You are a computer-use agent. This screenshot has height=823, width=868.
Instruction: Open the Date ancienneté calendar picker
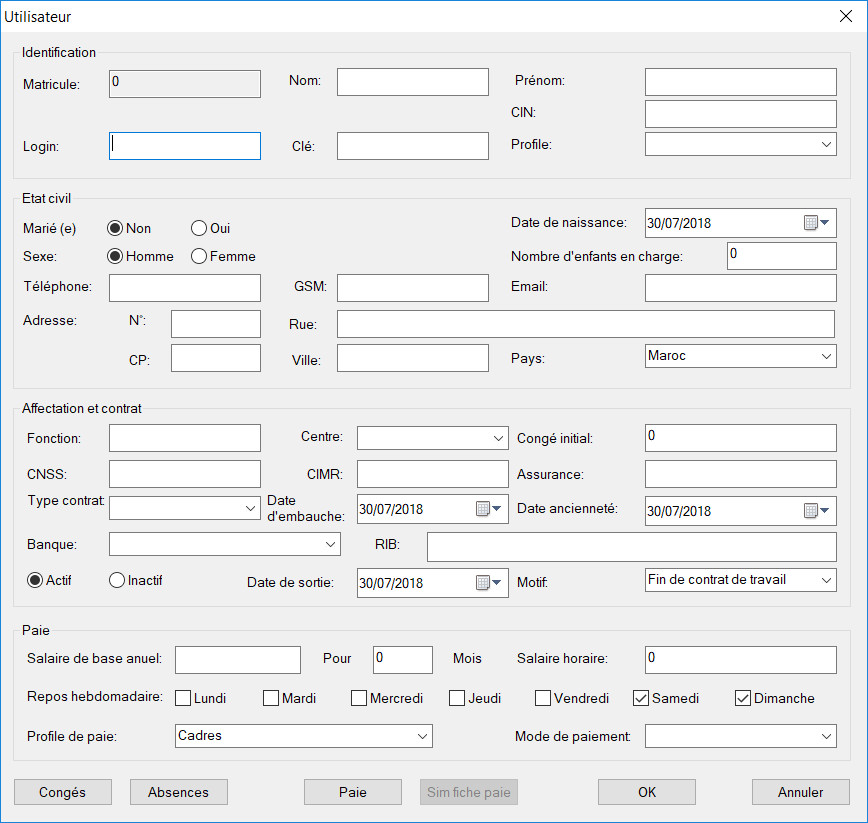click(x=817, y=511)
